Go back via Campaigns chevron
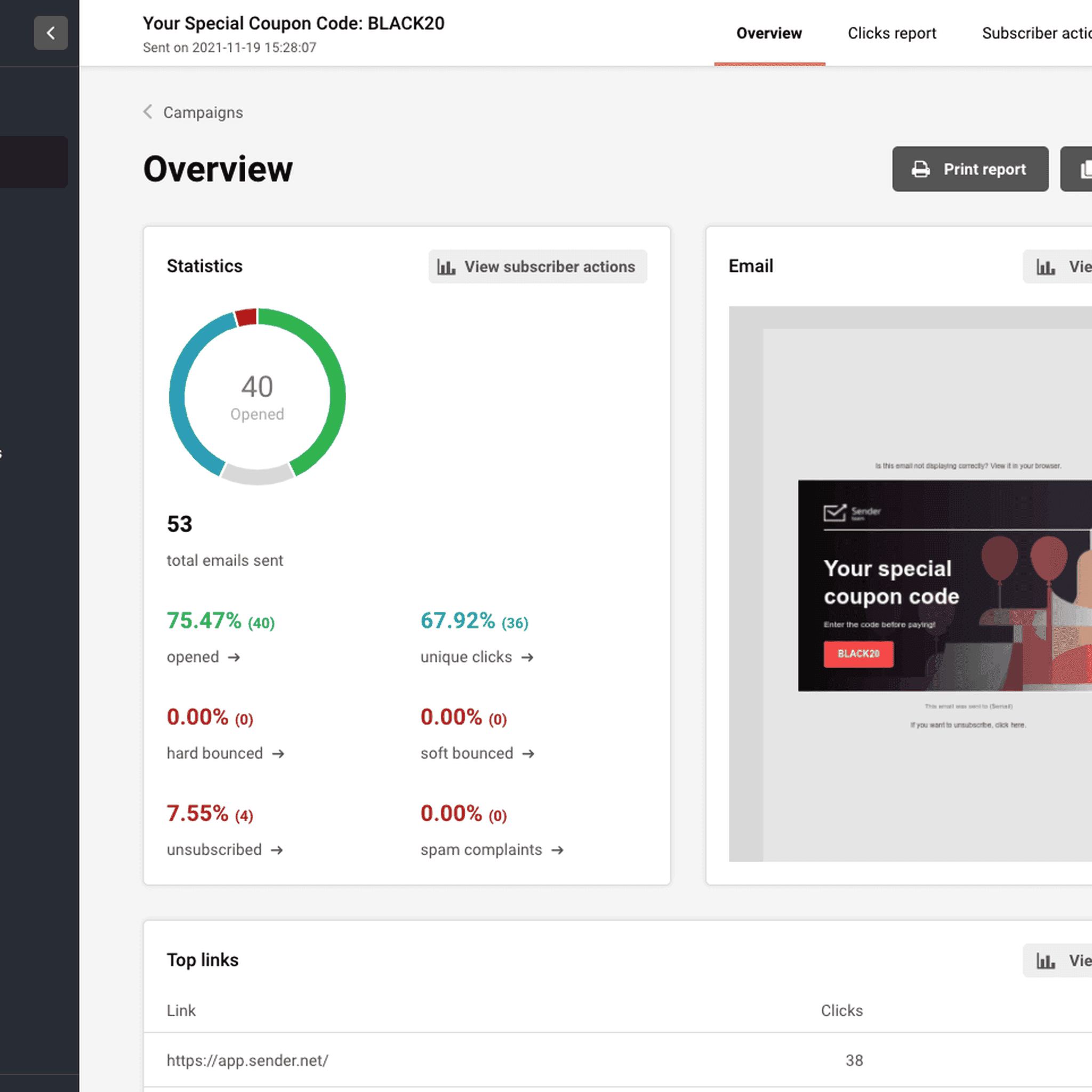The height and width of the screenshot is (1092, 1092). pyautogui.click(x=148, y=112)
